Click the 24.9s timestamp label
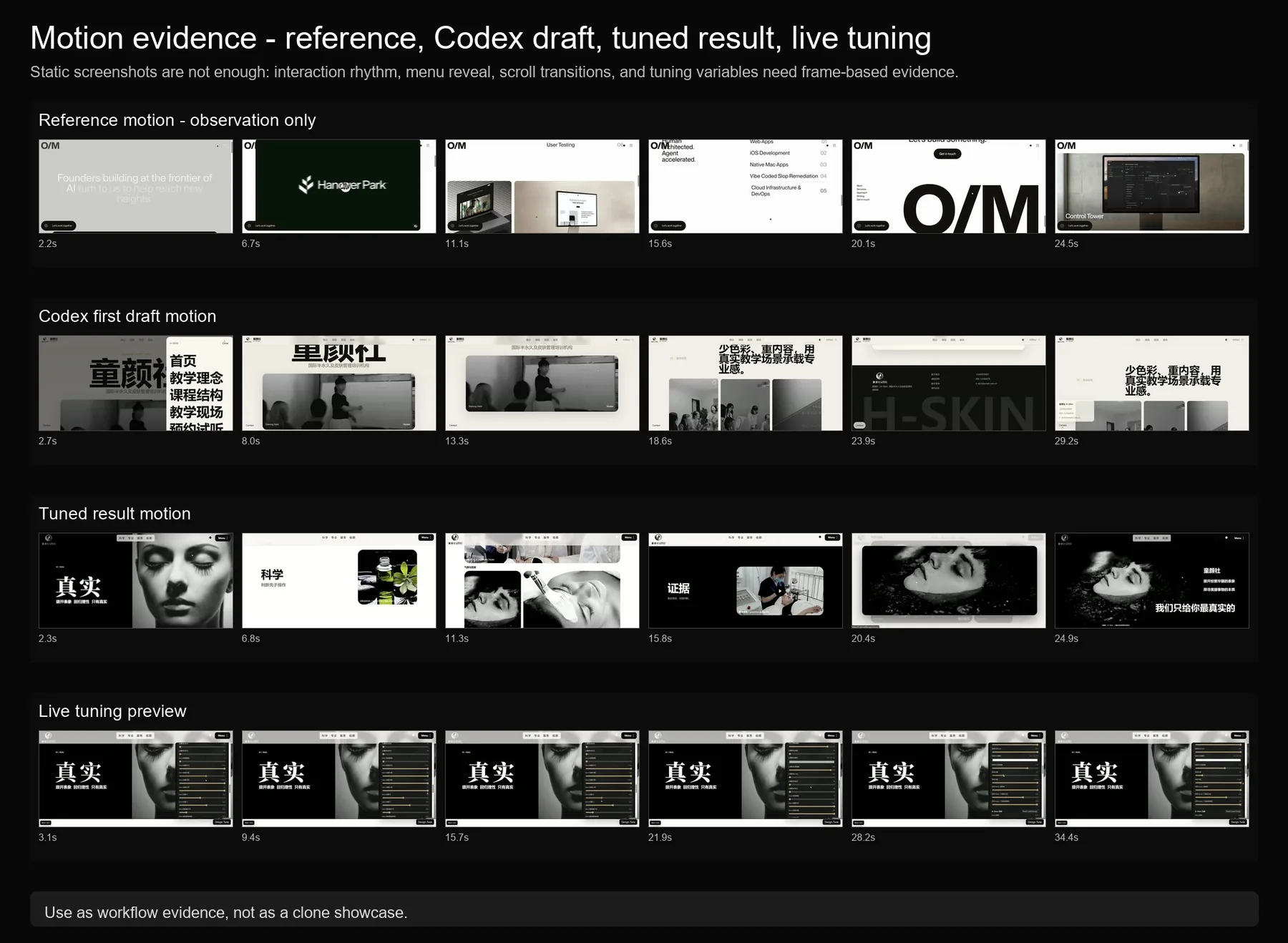This screenshot has height=943, width=1288. click(x=1067, y=639)
